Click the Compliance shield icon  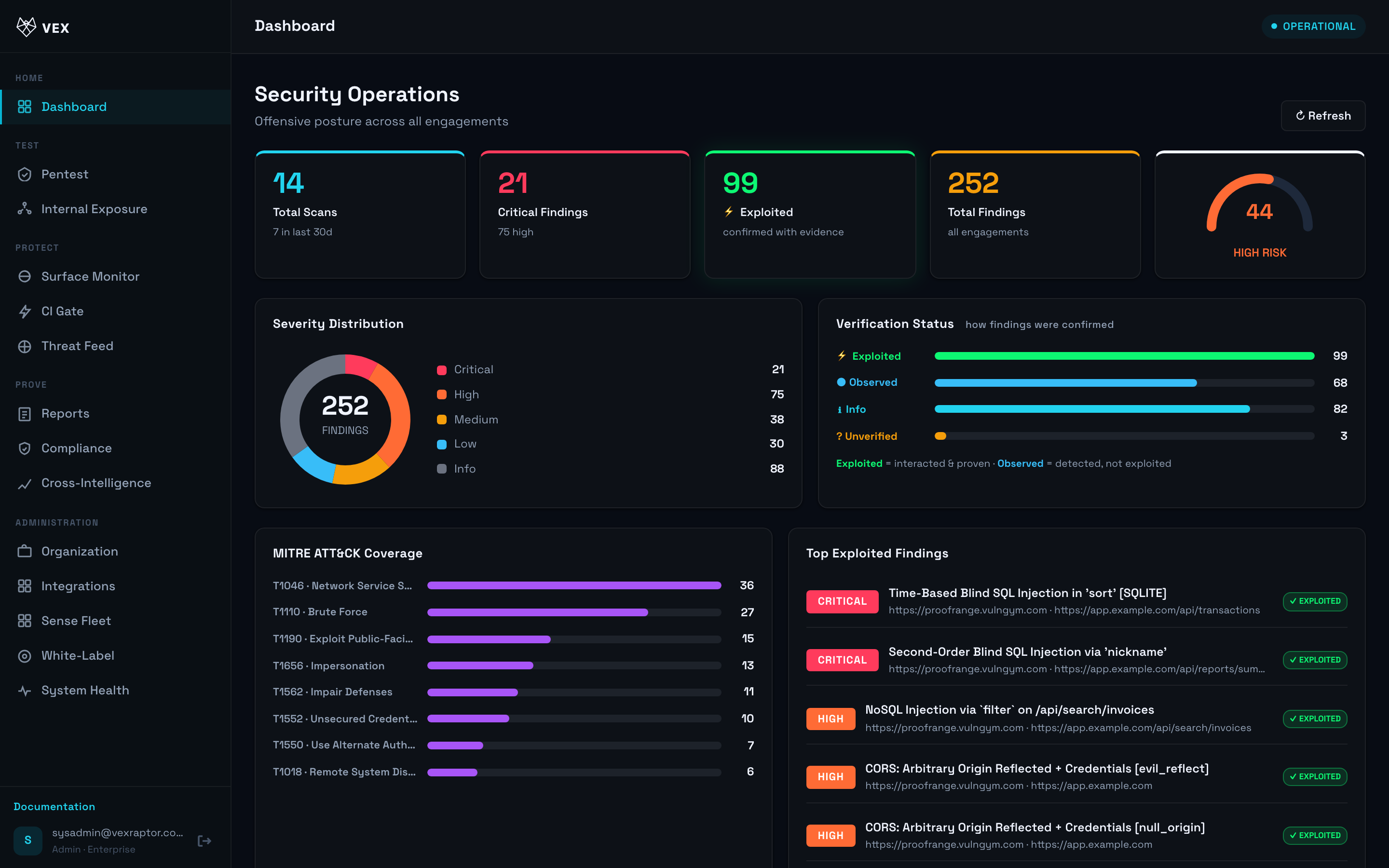25,448
